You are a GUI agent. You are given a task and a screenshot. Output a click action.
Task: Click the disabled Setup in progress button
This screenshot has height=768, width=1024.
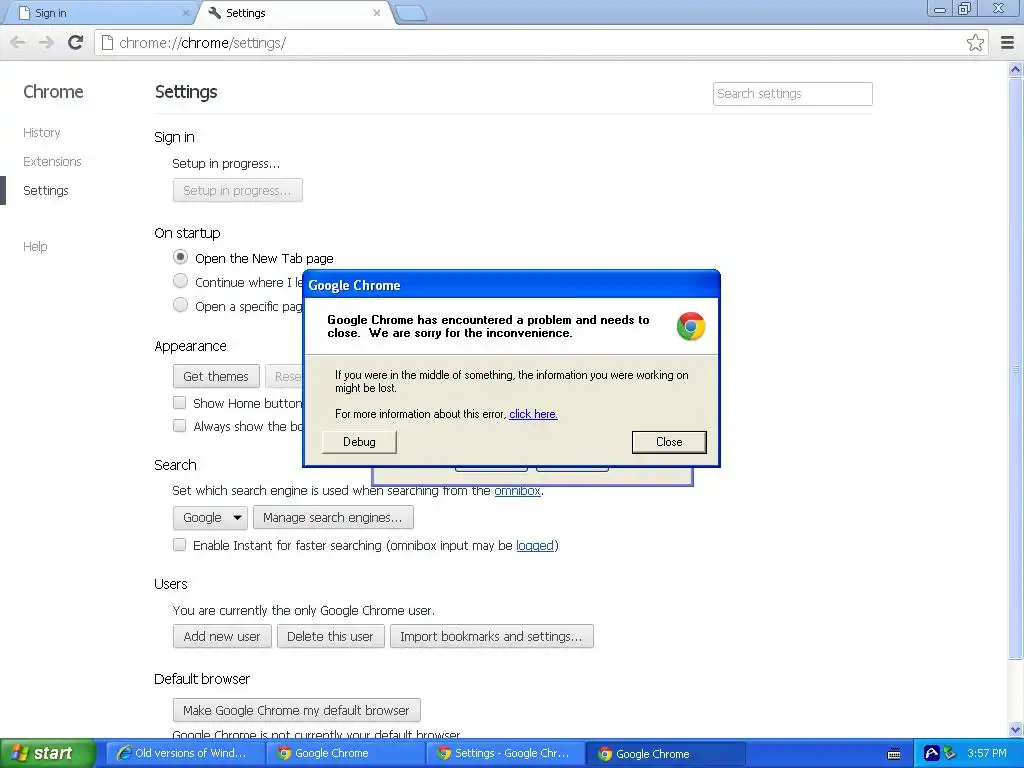(x=238, y=190)
